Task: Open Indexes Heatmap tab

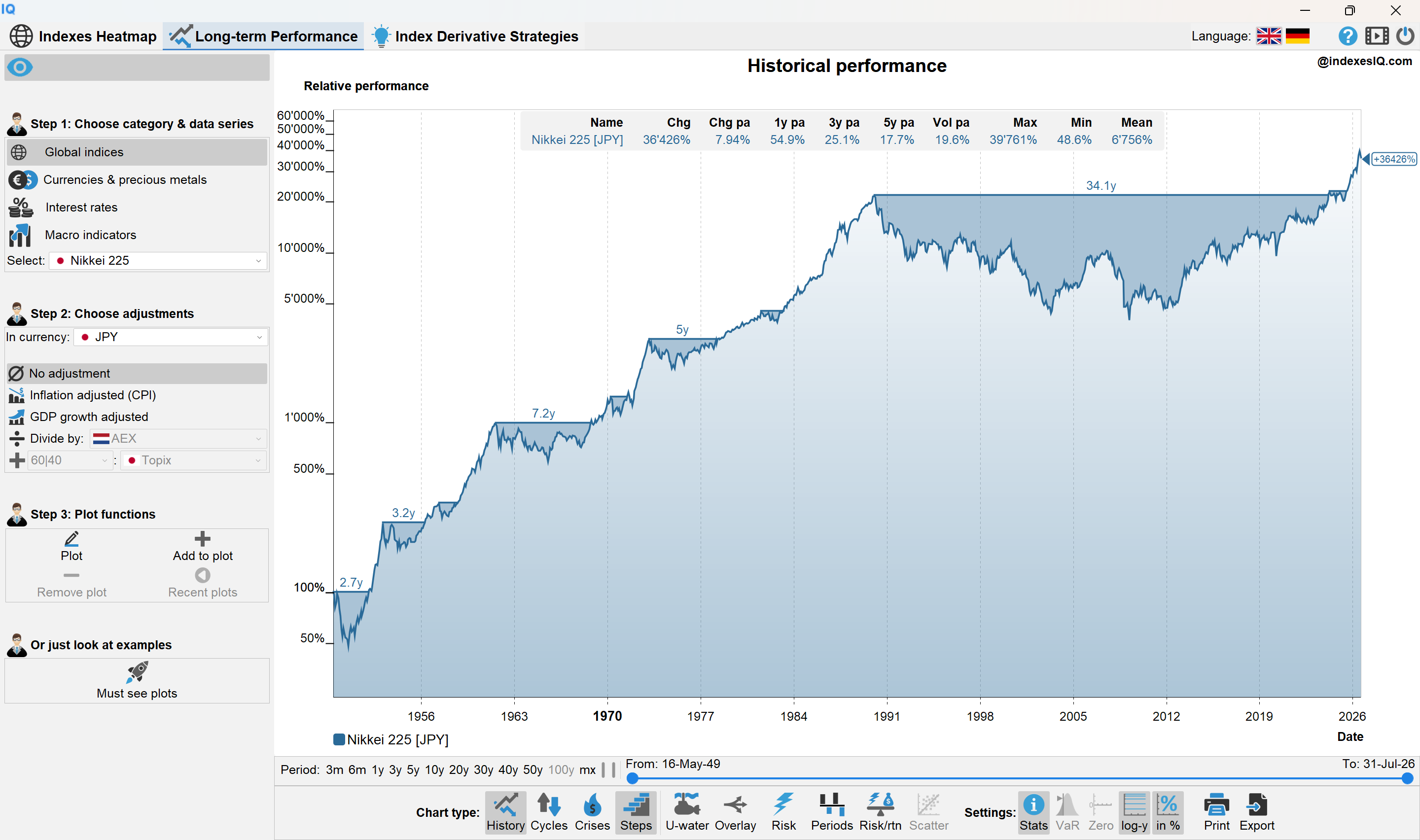Action: (x=83, y=36)
